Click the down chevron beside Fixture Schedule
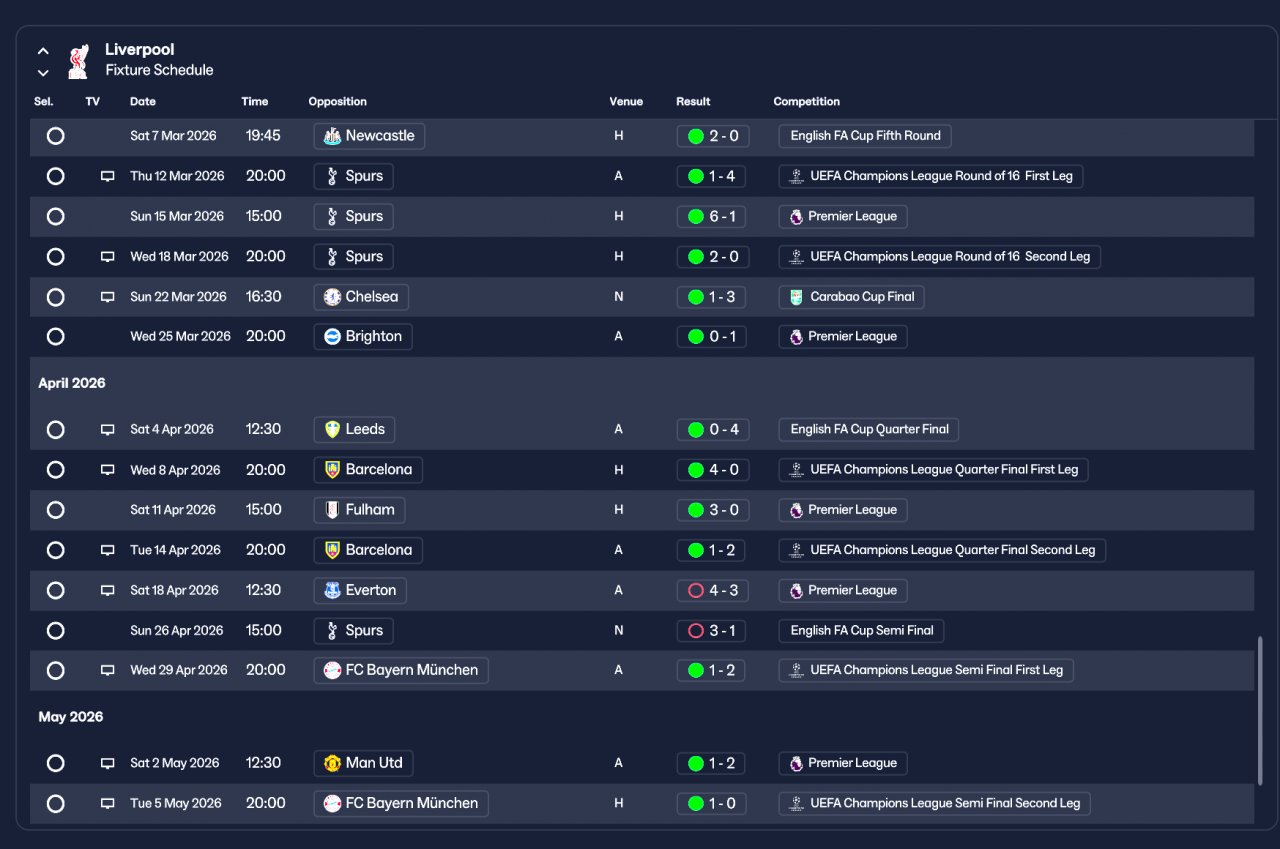 coord(43,72)
